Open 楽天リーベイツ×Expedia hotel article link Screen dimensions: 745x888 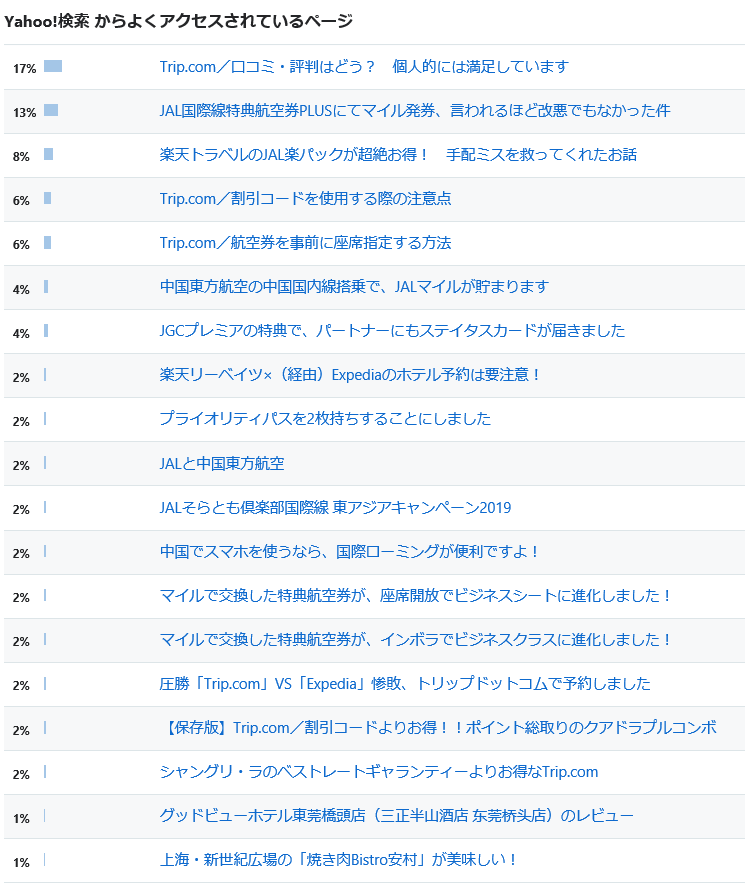tap(350, 375)
